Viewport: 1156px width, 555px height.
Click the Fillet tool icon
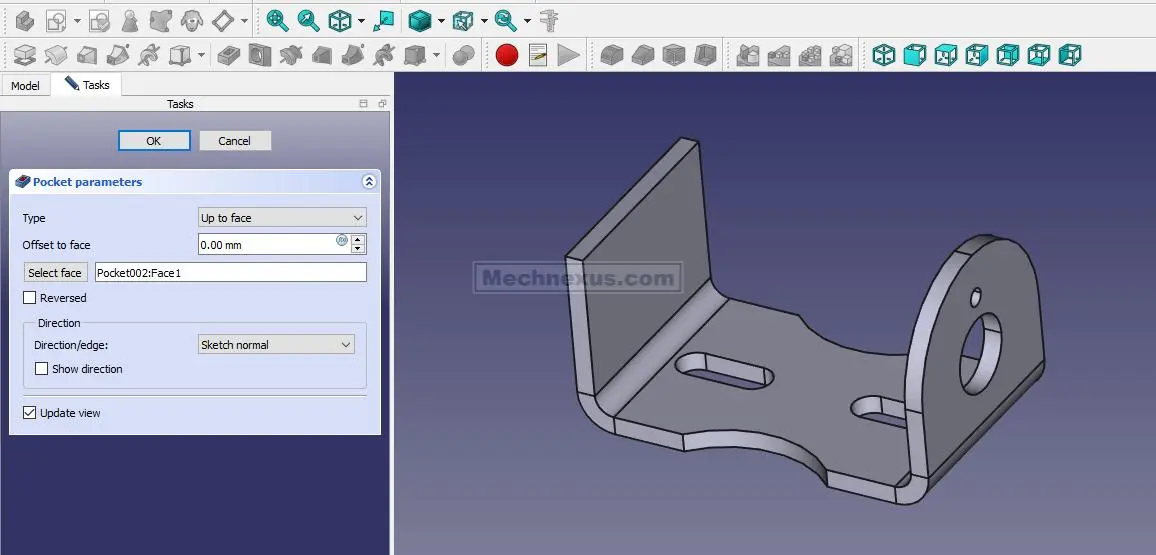612,55
